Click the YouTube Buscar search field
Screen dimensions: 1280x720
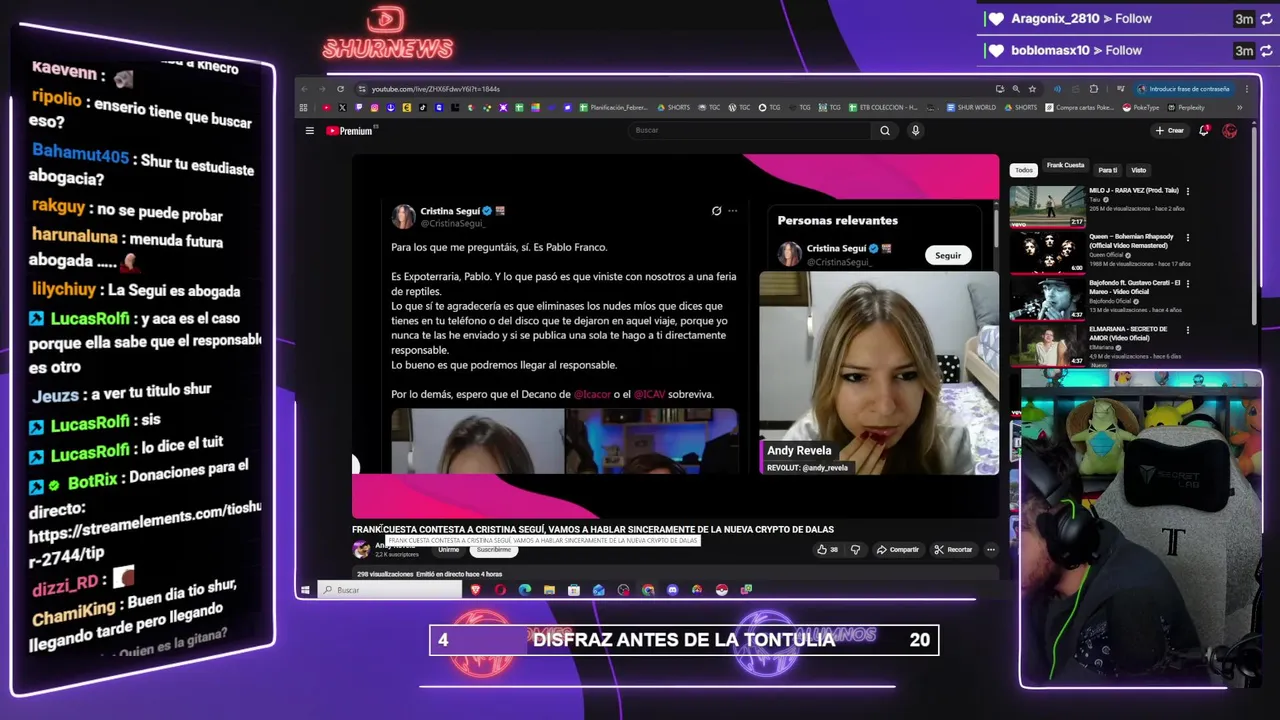point(750,130)
